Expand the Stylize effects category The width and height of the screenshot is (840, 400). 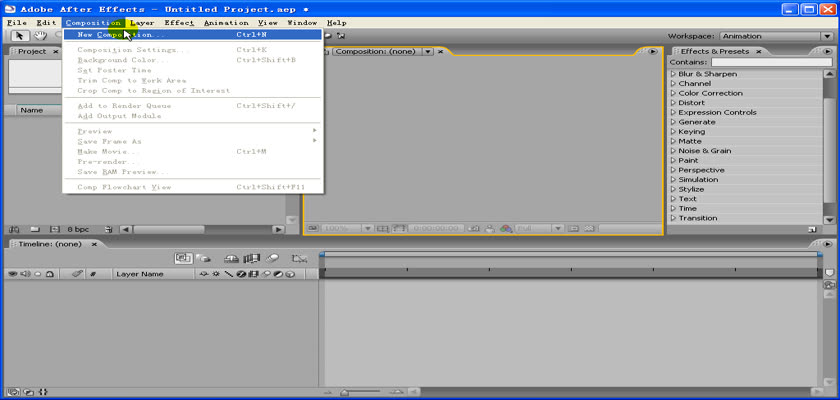pos(673,190)
